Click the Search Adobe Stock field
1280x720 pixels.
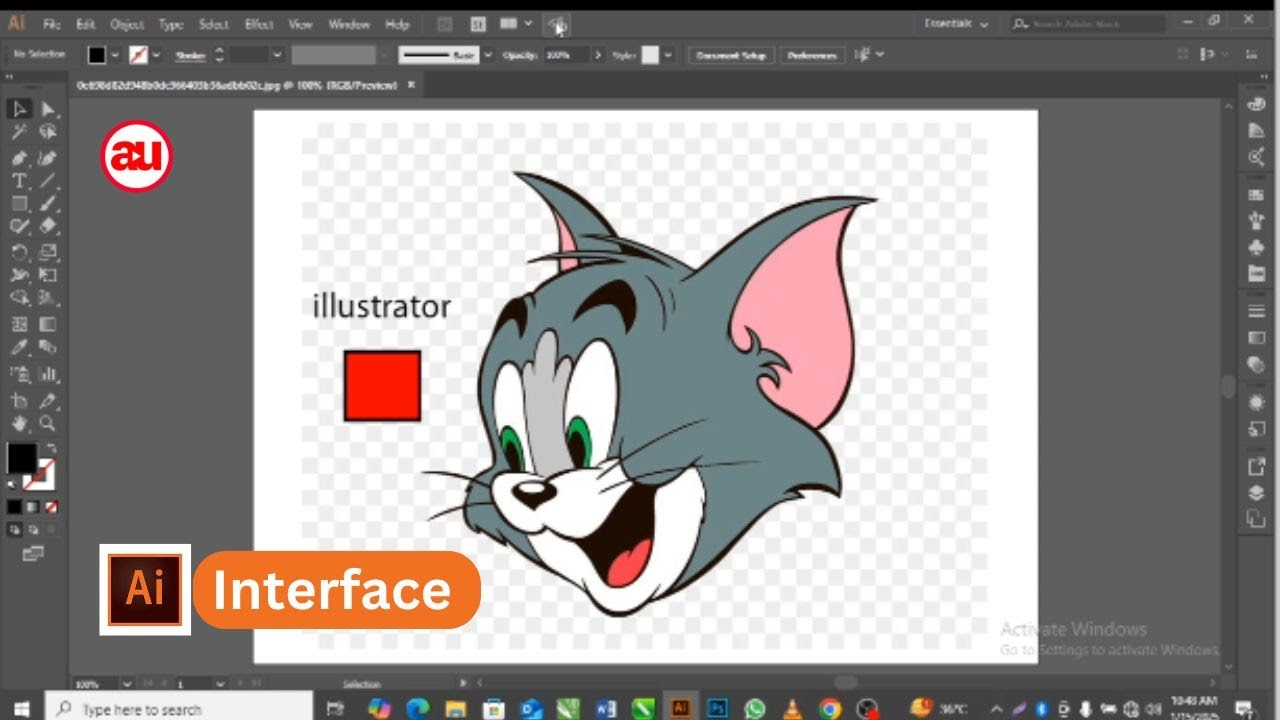1083,24
